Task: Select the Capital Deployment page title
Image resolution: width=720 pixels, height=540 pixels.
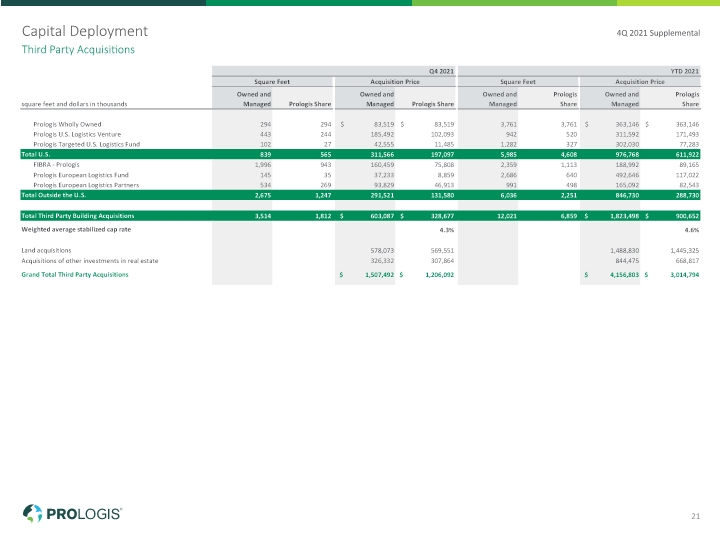Action: pos(84,31)
